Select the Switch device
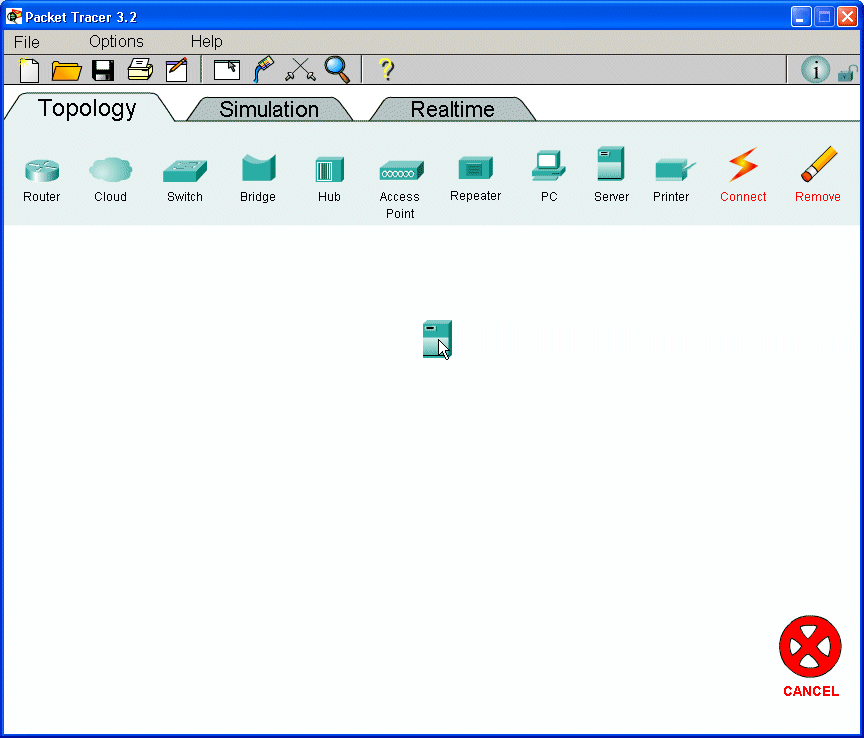This screenshot has width=864, height=738. coord(185,181)
